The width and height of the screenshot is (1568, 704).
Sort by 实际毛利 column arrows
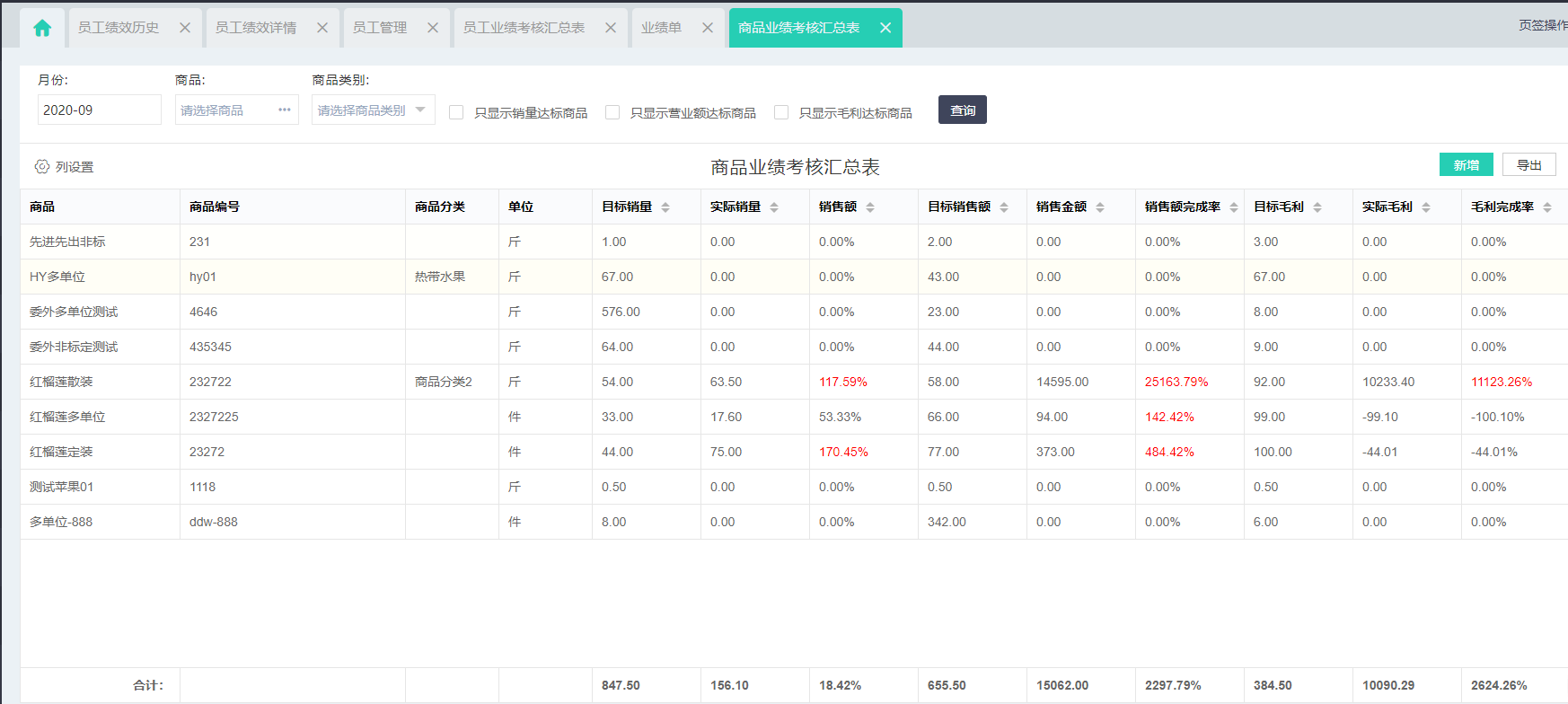click(x=1426, y=207)
